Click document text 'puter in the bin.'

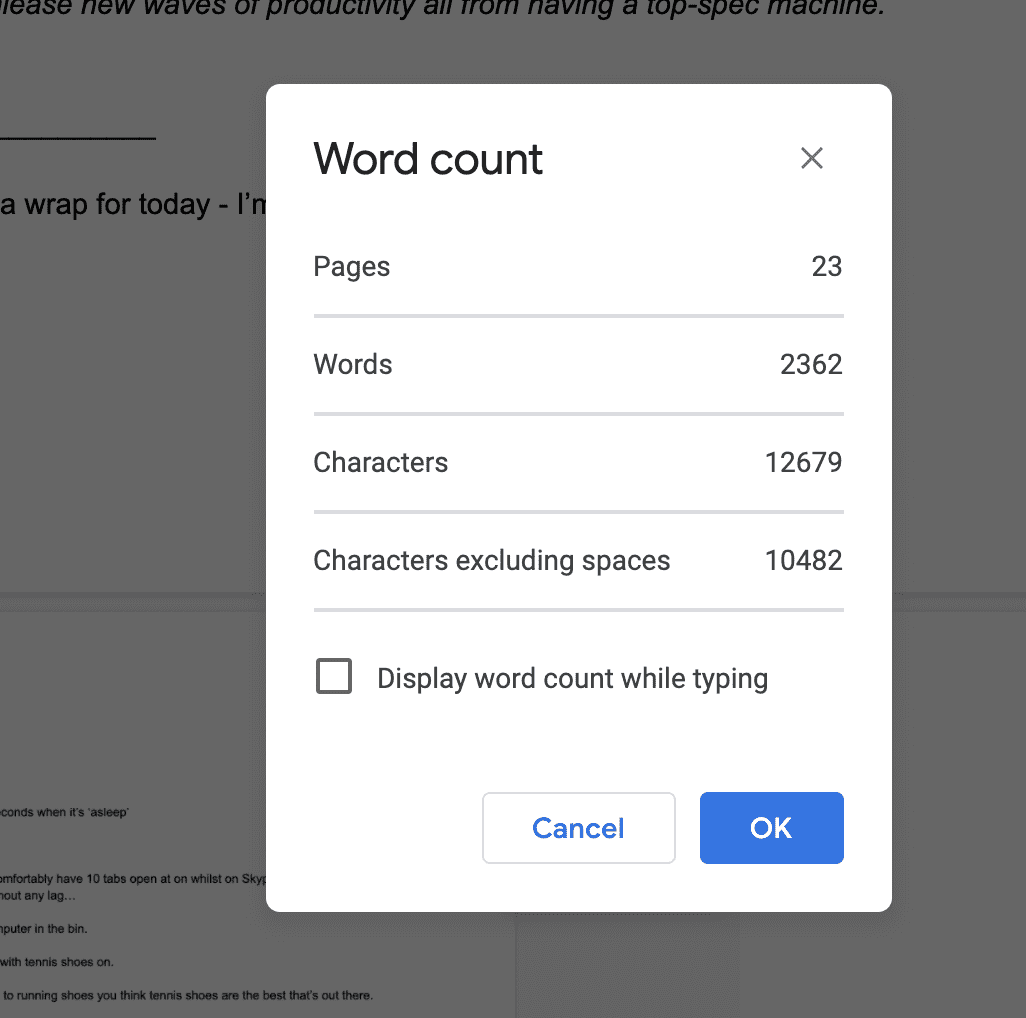(43, 928)
